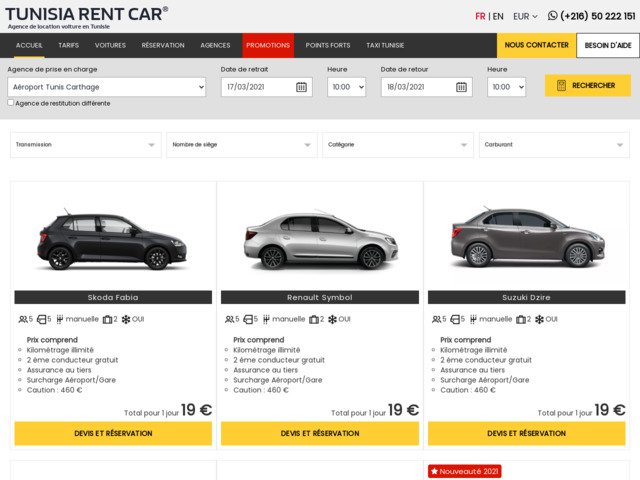Click the Nous Contacter button
This screenshot has height=480, width=640.
[x=536, y=45]
